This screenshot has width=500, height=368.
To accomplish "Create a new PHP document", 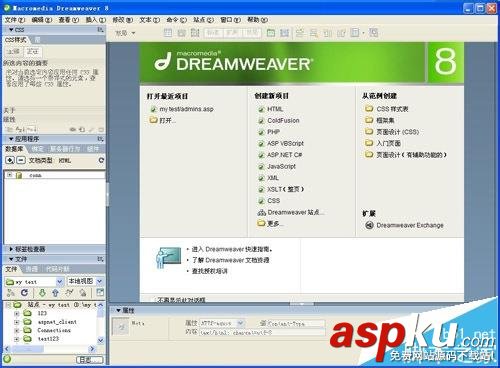I will [x=269, y=132].
